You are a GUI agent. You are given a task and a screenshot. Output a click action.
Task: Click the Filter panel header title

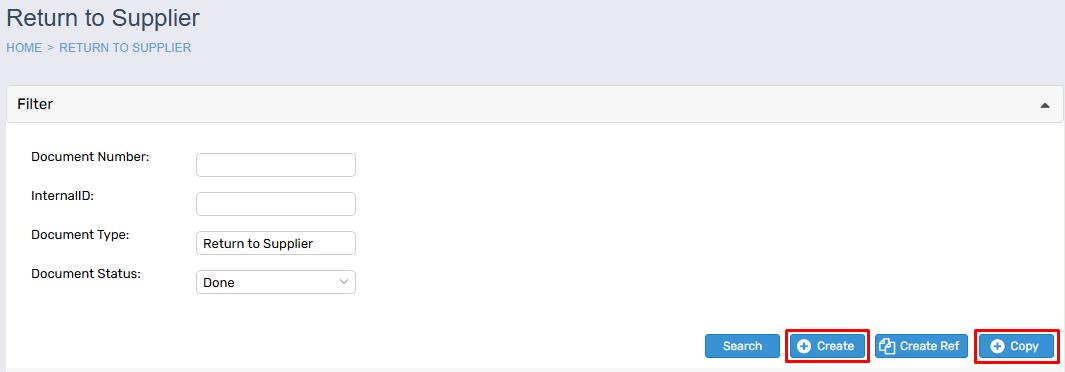35,105
